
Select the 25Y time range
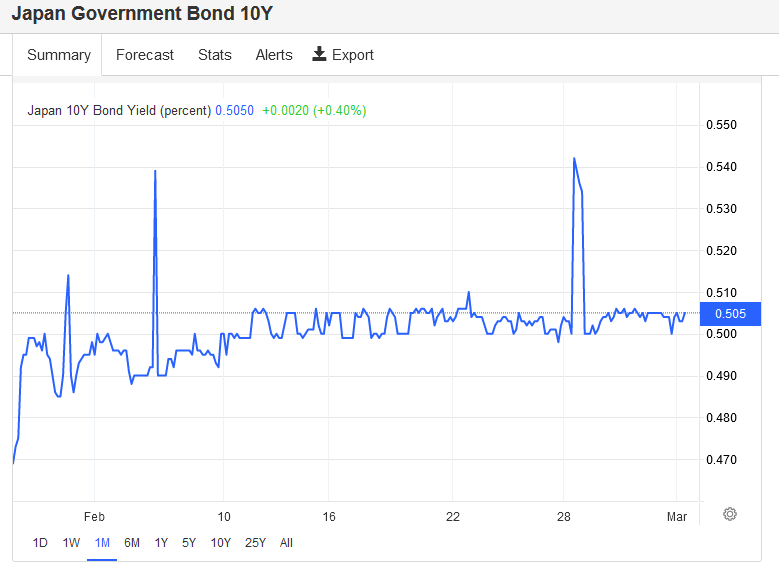[255, 543]
